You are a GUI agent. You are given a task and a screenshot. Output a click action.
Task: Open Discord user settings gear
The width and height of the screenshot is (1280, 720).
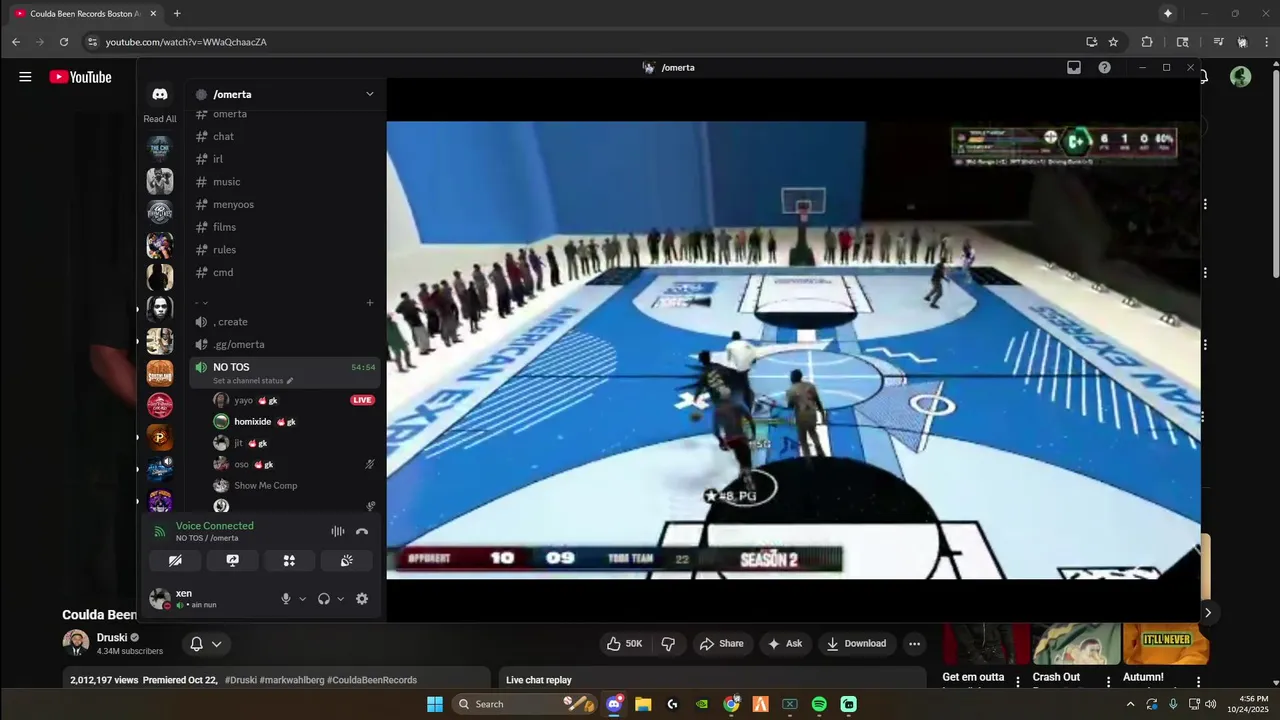coord(362,599)
